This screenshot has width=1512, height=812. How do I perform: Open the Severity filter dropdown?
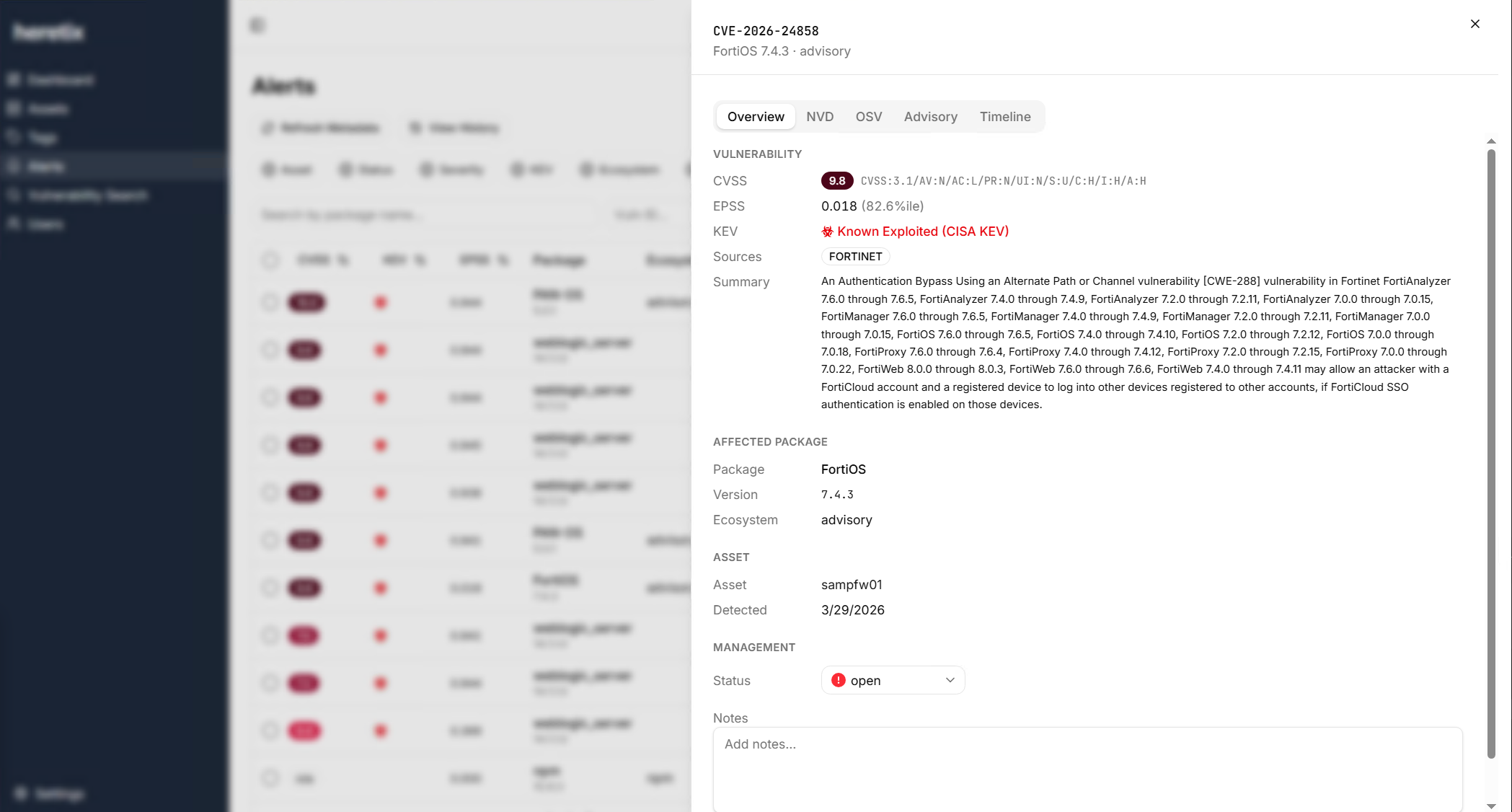pos(452,169)
